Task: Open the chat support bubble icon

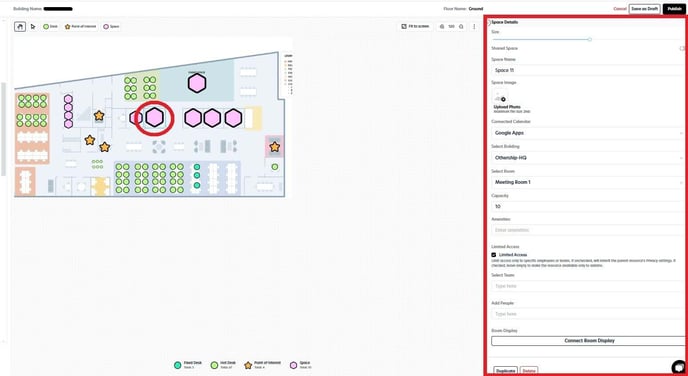Action: pyautogui.click(x=679, y=367)
